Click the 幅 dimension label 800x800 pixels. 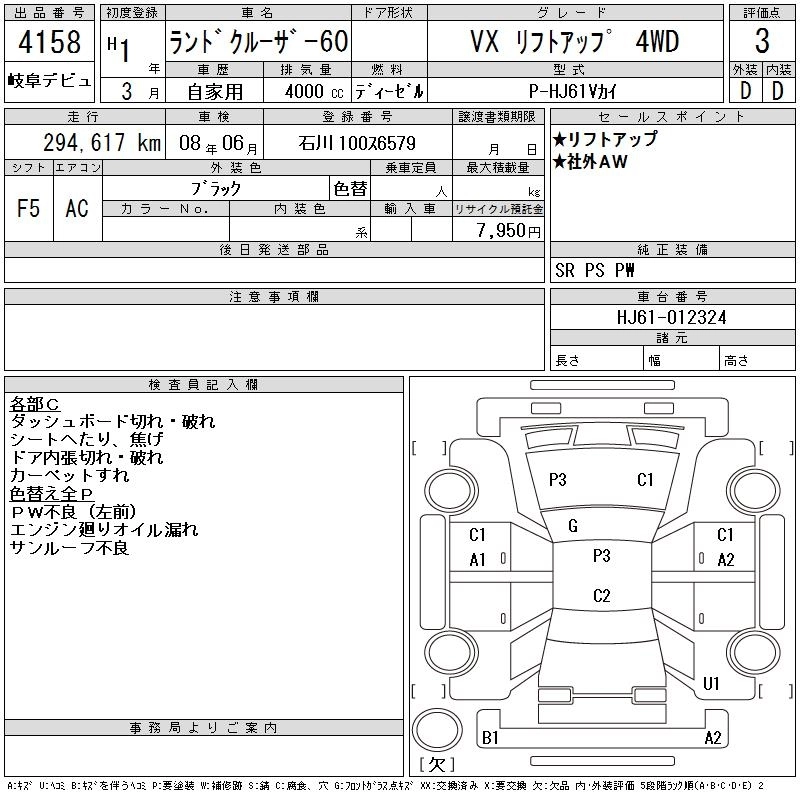point(655,360)
